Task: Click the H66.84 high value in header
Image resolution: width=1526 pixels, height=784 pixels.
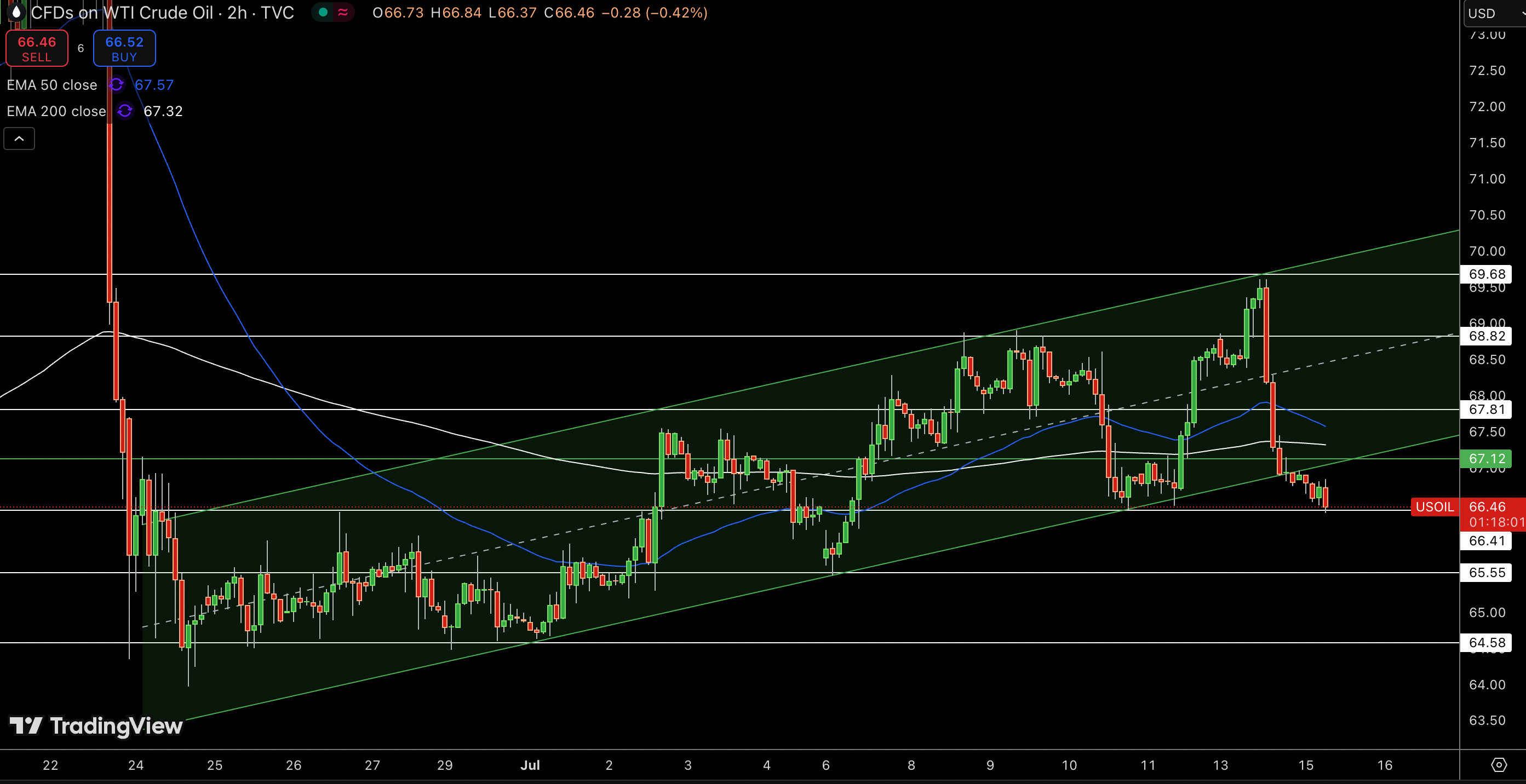Action: tap(456, 13)
